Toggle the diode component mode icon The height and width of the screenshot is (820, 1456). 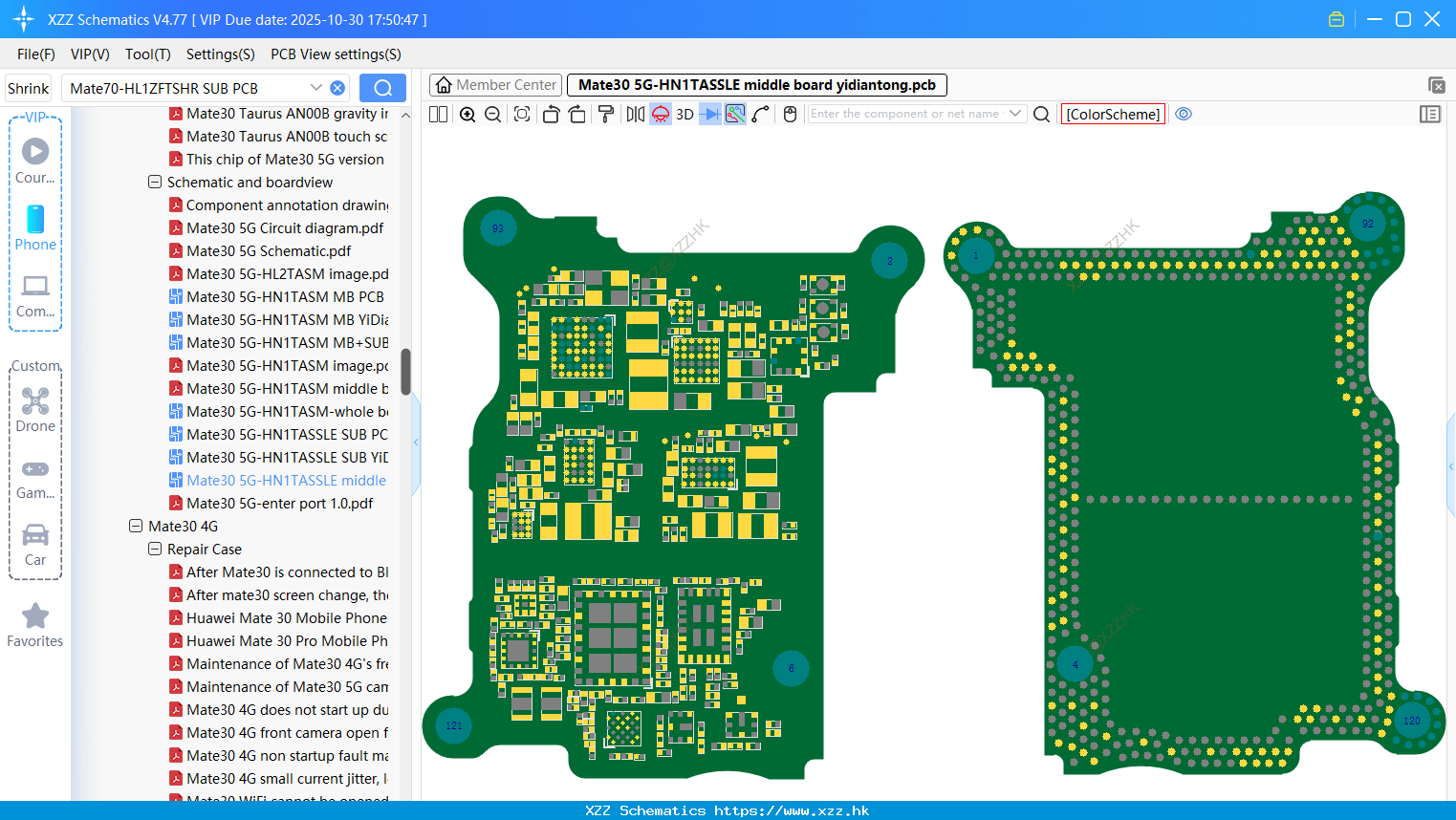[x=710, y=115]
